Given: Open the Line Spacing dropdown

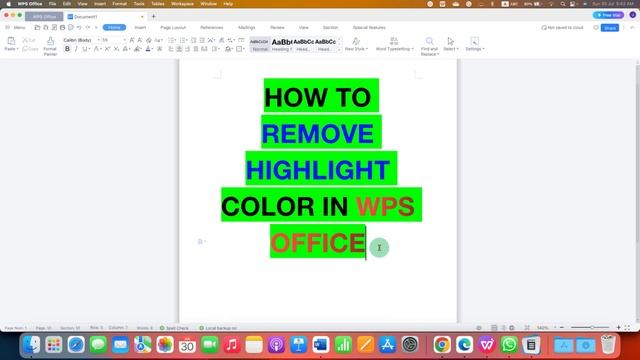Looking at the screenshot, I should [216, 49].
